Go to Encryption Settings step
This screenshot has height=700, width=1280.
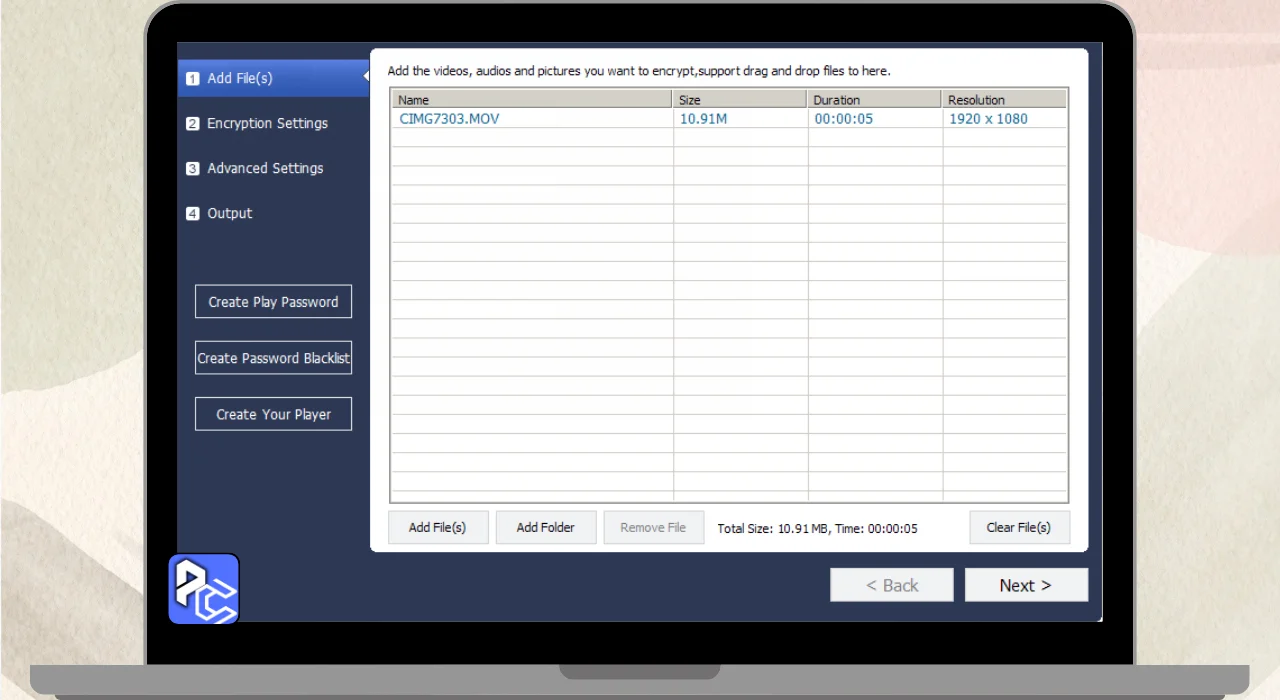(267, 123)
